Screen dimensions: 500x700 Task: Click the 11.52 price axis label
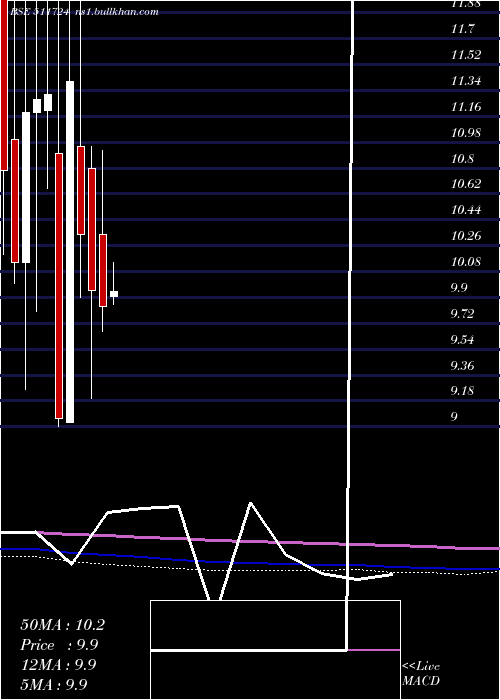pos(466,55)
